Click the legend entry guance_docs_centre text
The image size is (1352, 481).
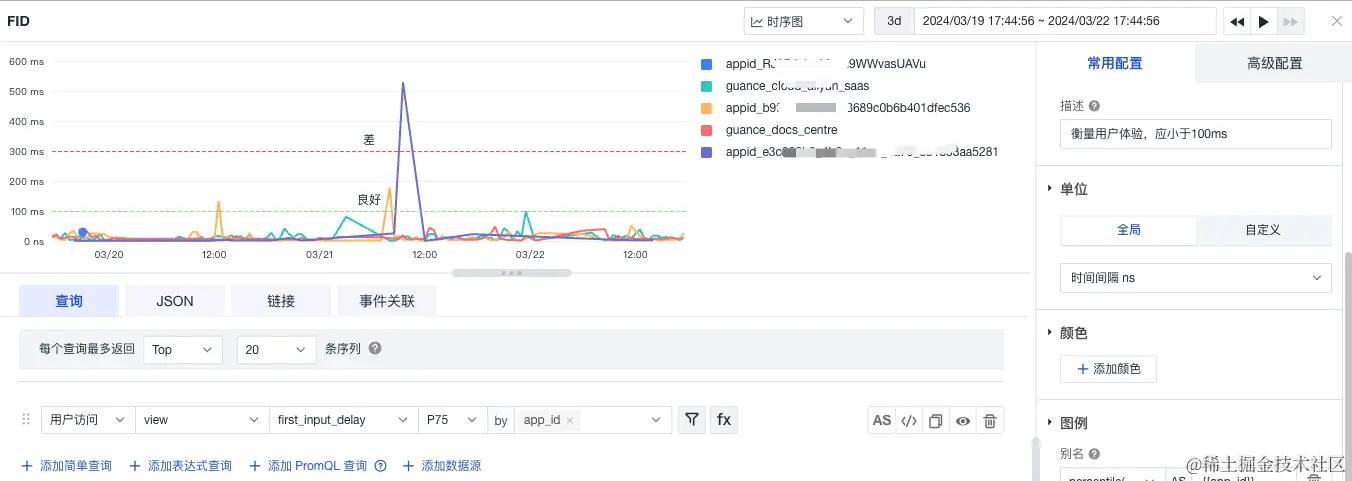tap(782, 130)
